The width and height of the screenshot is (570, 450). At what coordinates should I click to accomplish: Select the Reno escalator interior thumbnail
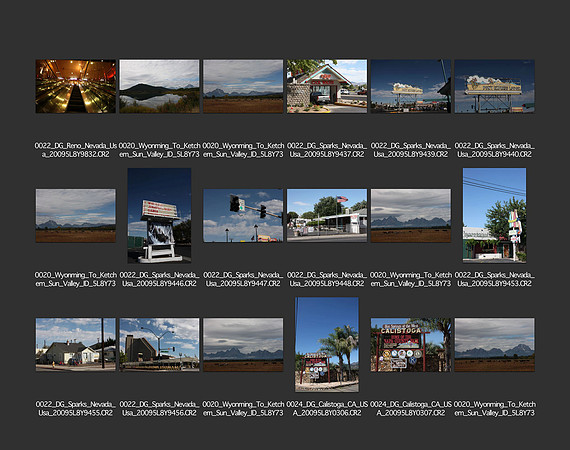click(x=76, y=86)
